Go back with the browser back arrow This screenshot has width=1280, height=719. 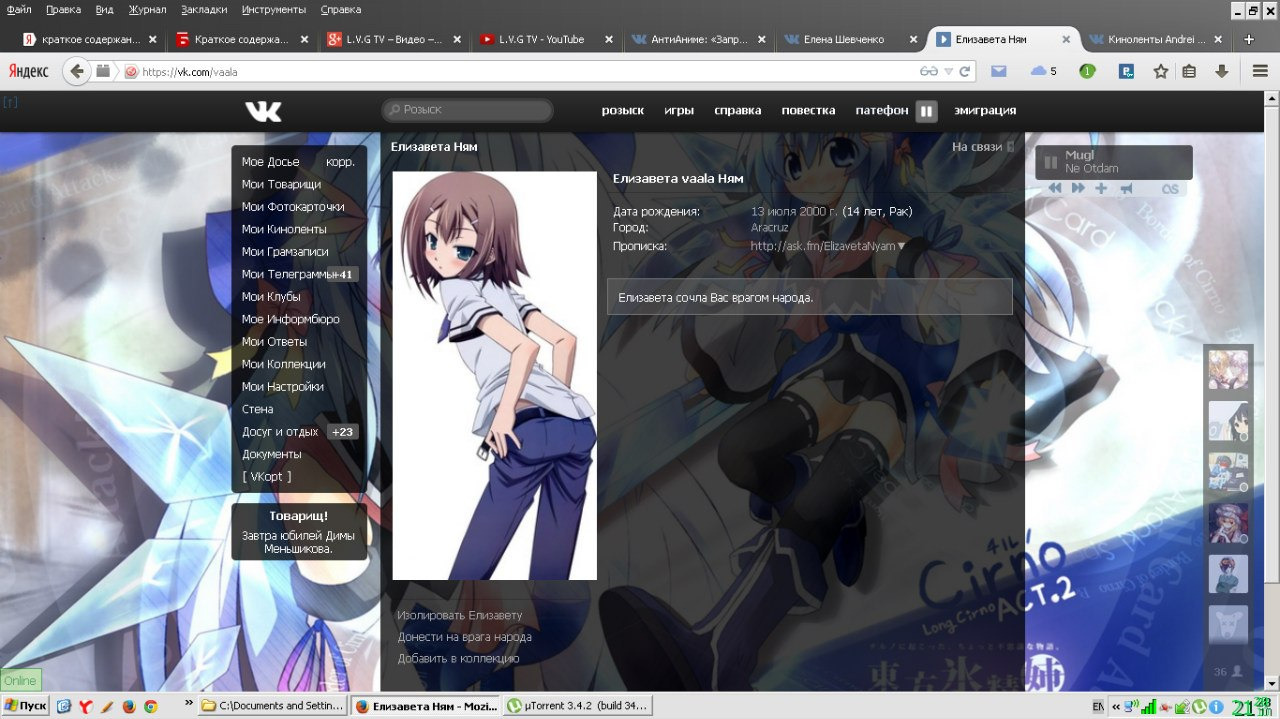tap(76, 71)
